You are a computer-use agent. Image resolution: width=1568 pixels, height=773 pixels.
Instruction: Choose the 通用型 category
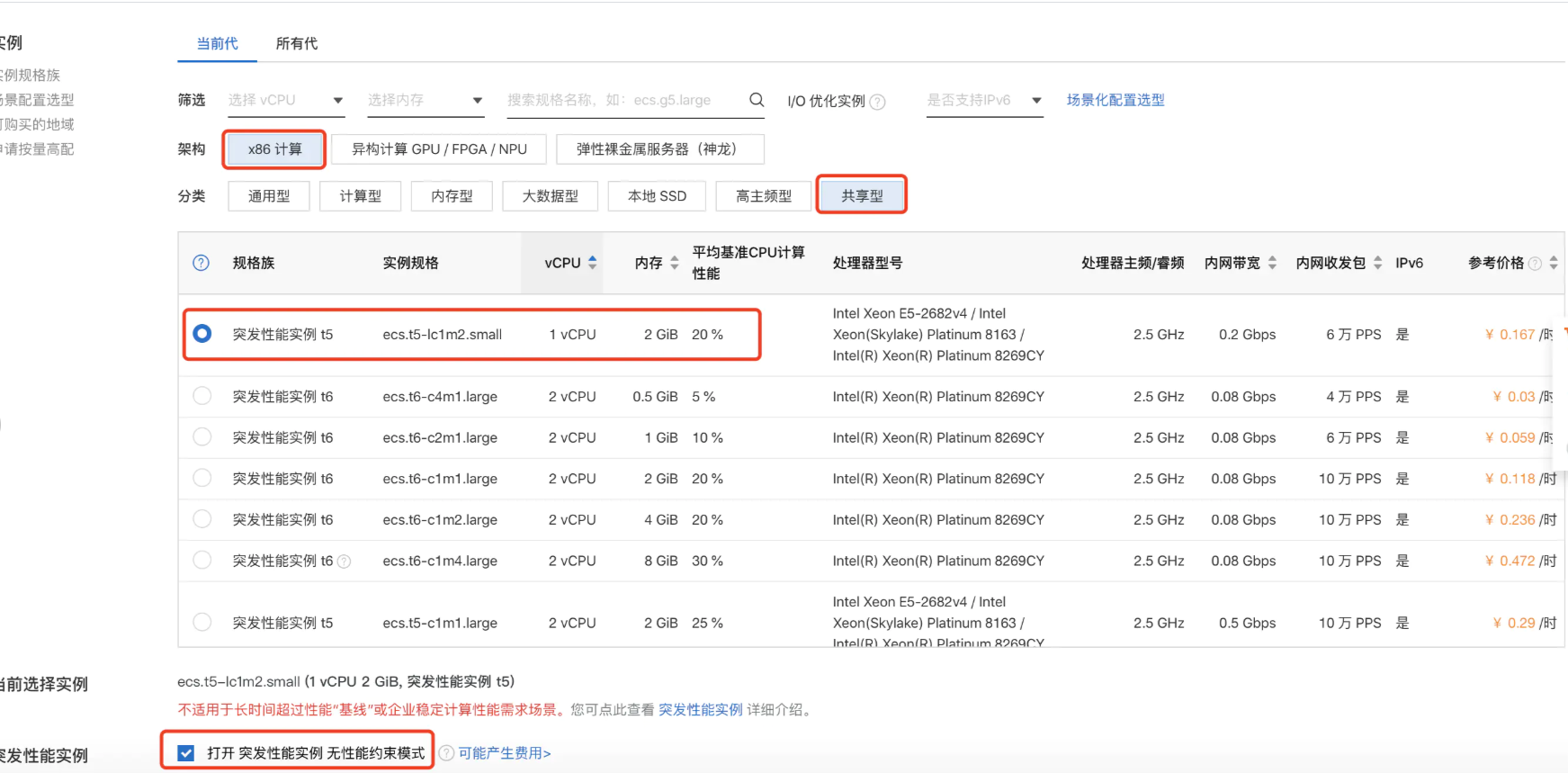click(x=269, y=196)
